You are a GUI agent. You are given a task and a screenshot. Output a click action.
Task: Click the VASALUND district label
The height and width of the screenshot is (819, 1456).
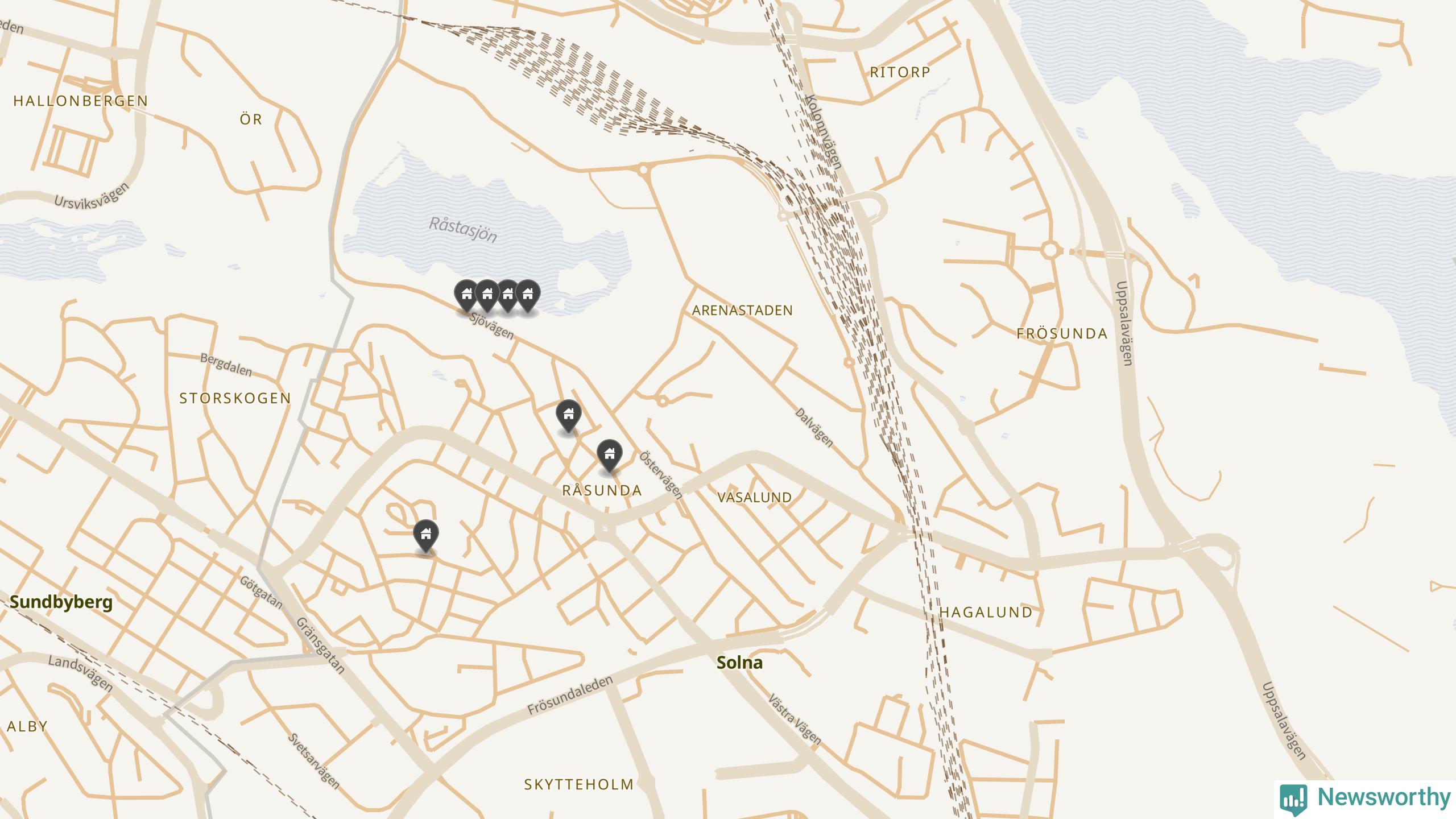point(755,498)
